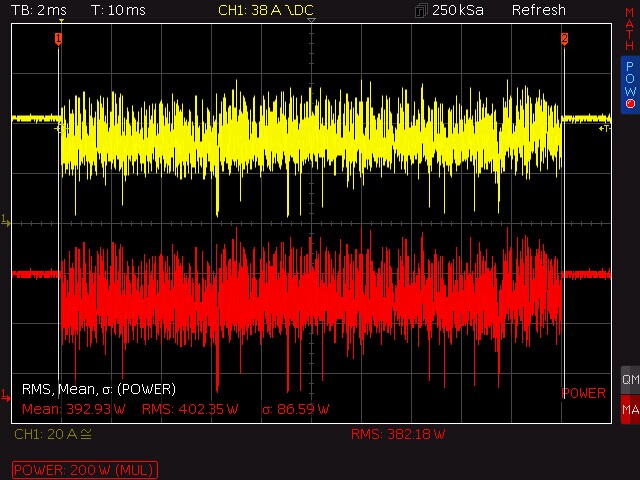Click the red POWER waveform label
The width and height of the screenshot is (640, 480).
point(583,393)
